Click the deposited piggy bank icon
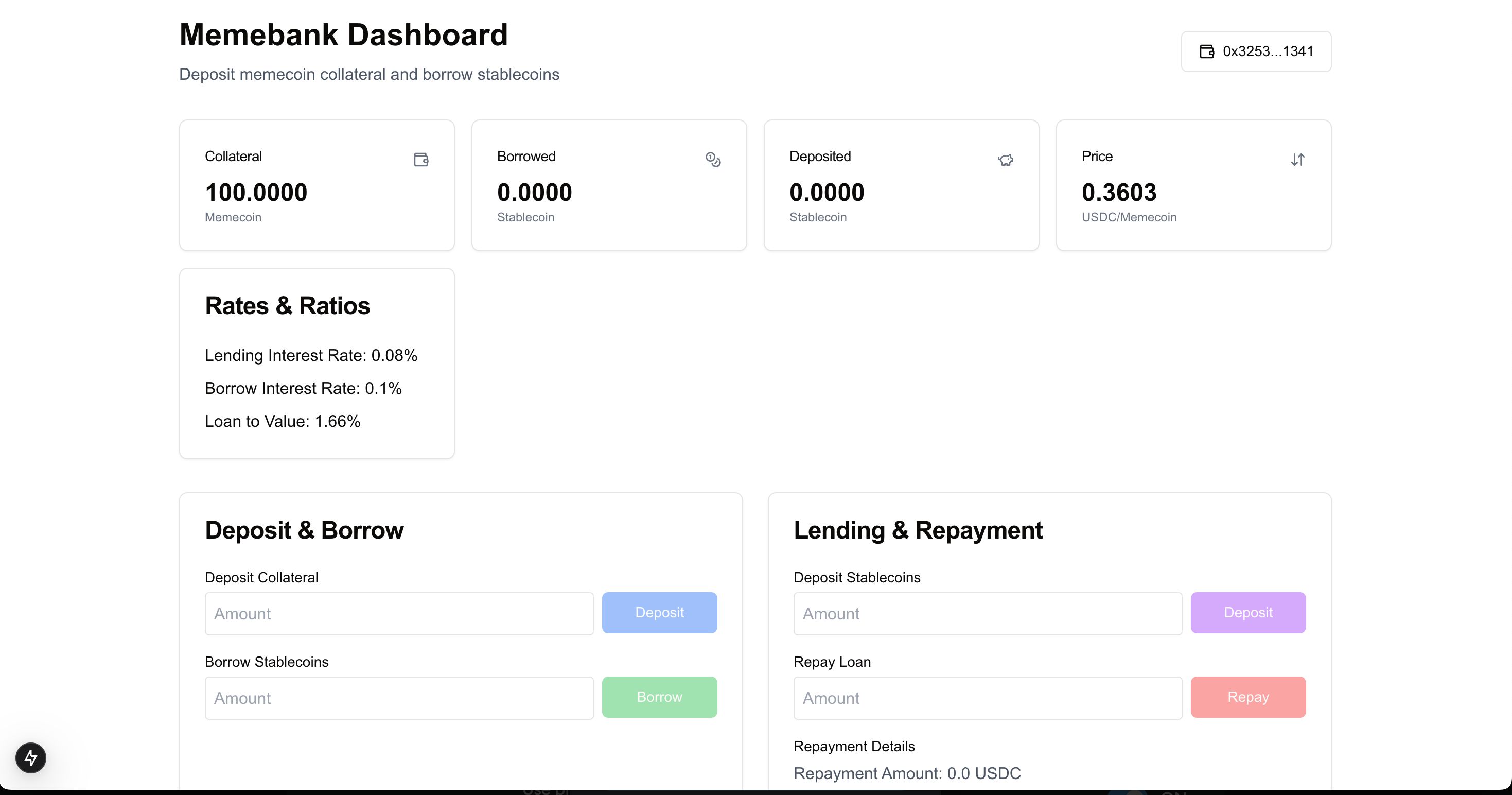The image size is (1512, 795). [x=1005, y=159]
